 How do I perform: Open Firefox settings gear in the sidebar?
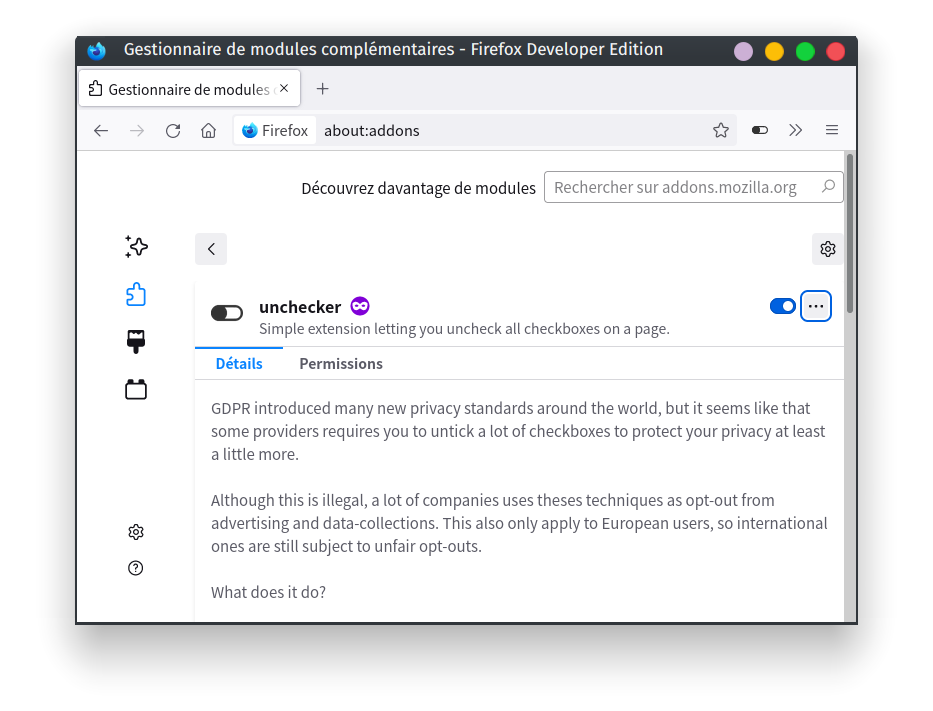[136, 532]
